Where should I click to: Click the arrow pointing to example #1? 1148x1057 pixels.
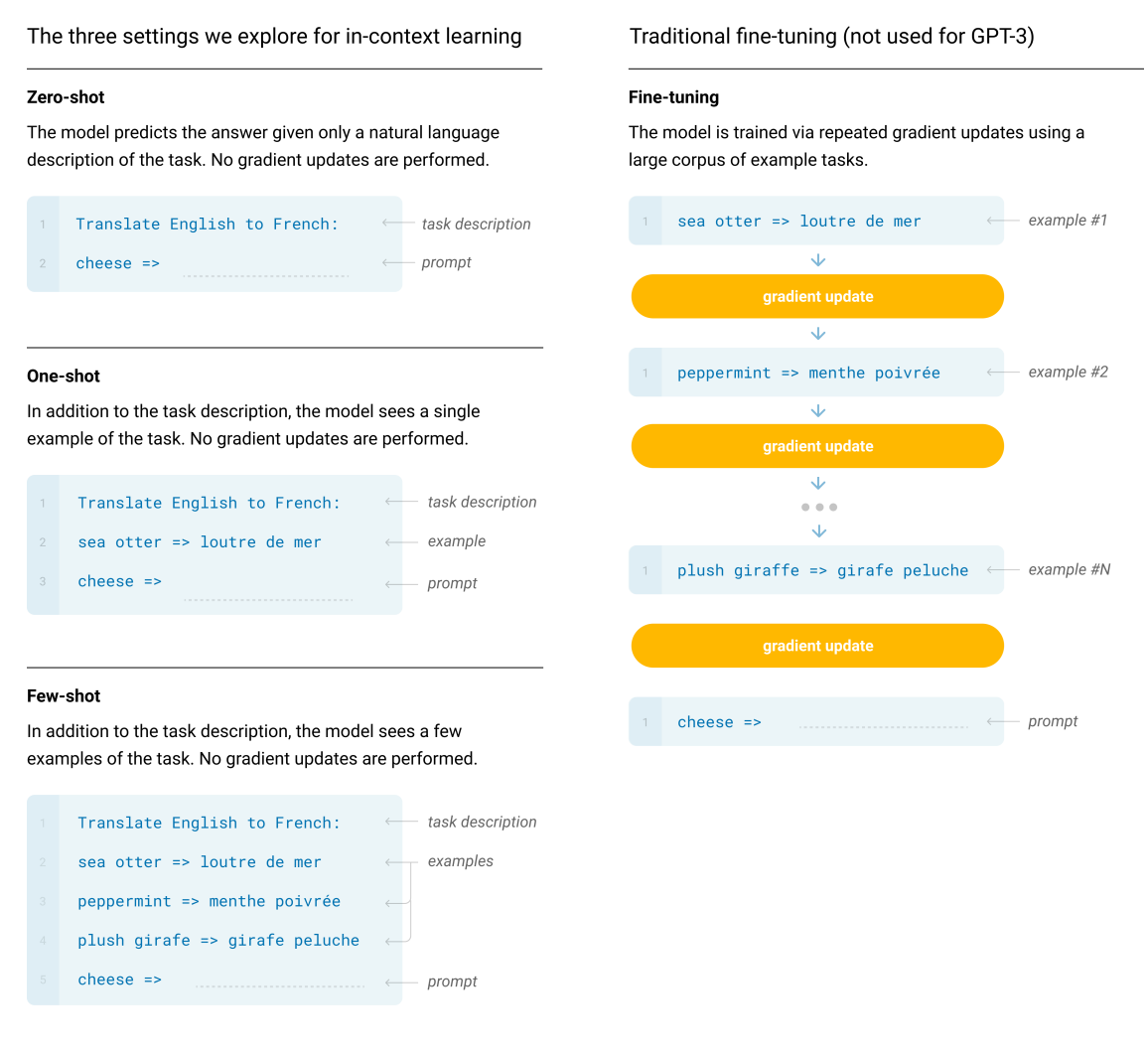pos(1002,221)
